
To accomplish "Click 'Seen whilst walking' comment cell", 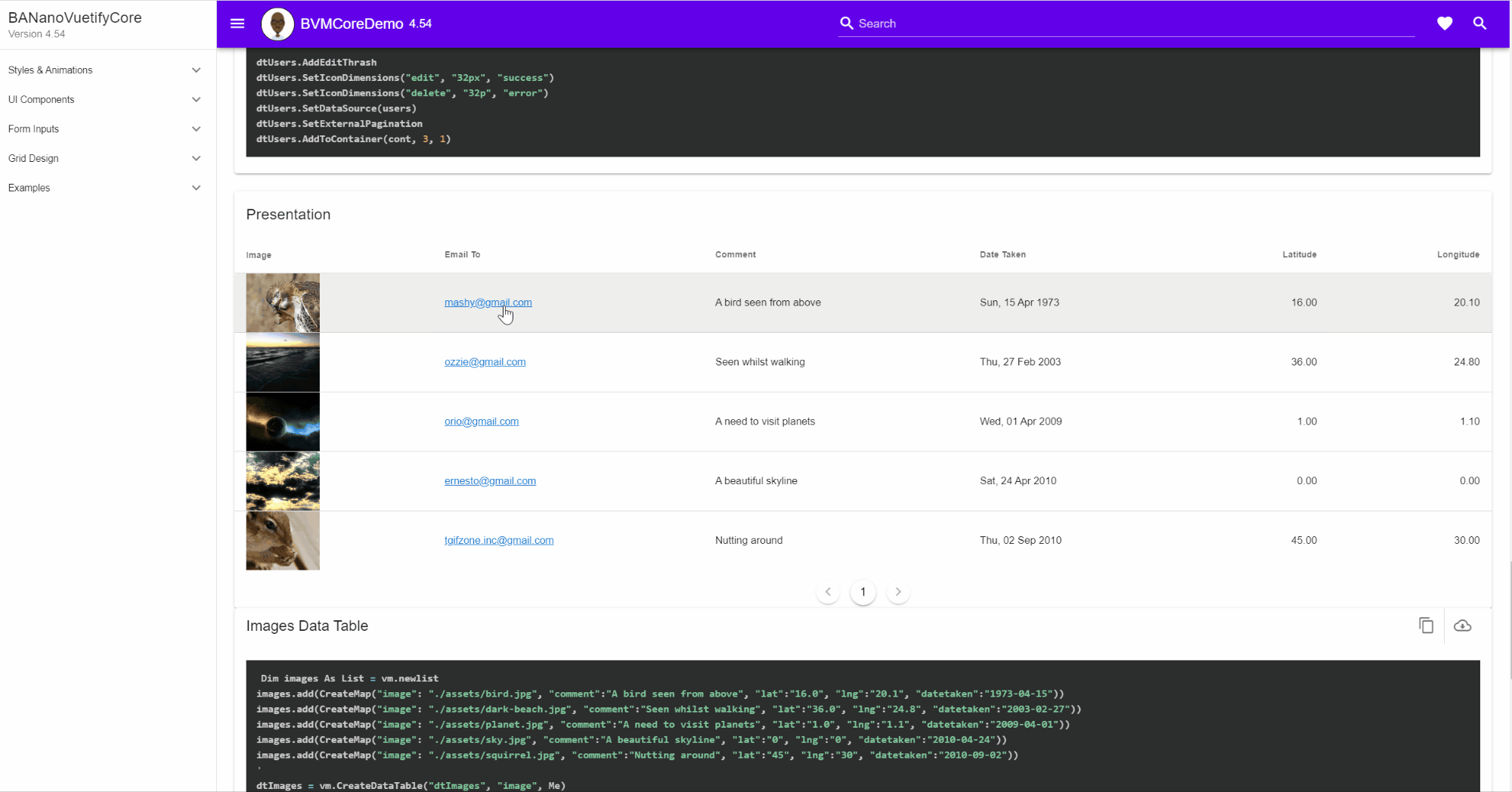I will tap(760, 362).
